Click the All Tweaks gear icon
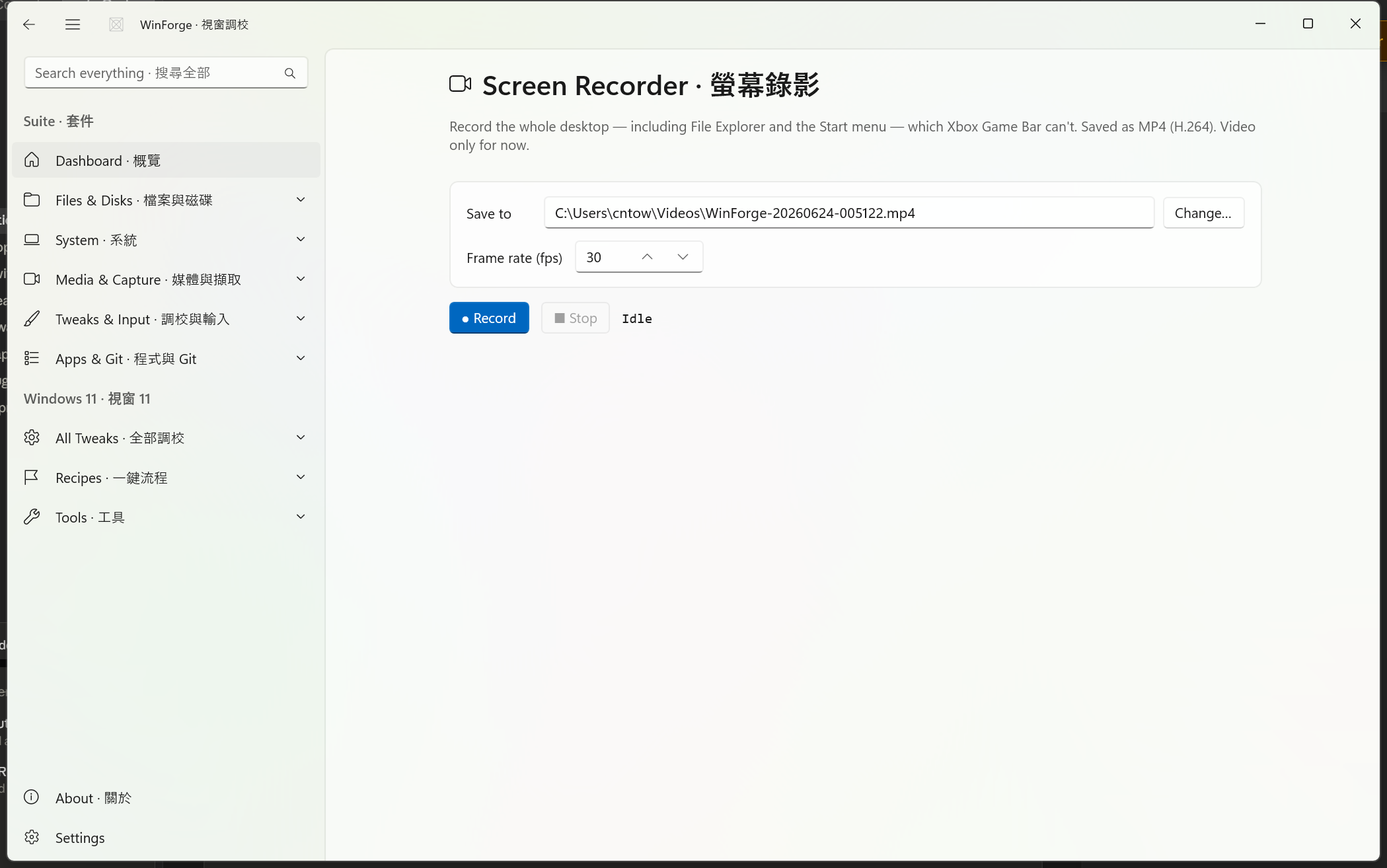 point(32,437)
